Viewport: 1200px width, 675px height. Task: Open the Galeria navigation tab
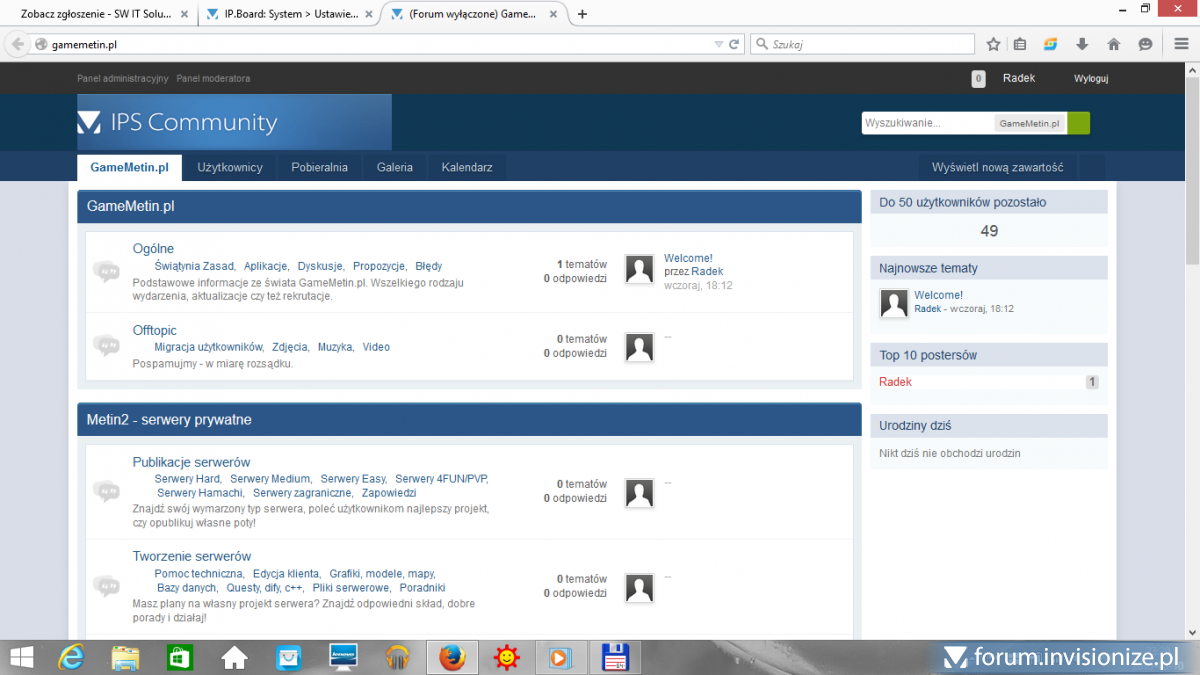(394, 167)
